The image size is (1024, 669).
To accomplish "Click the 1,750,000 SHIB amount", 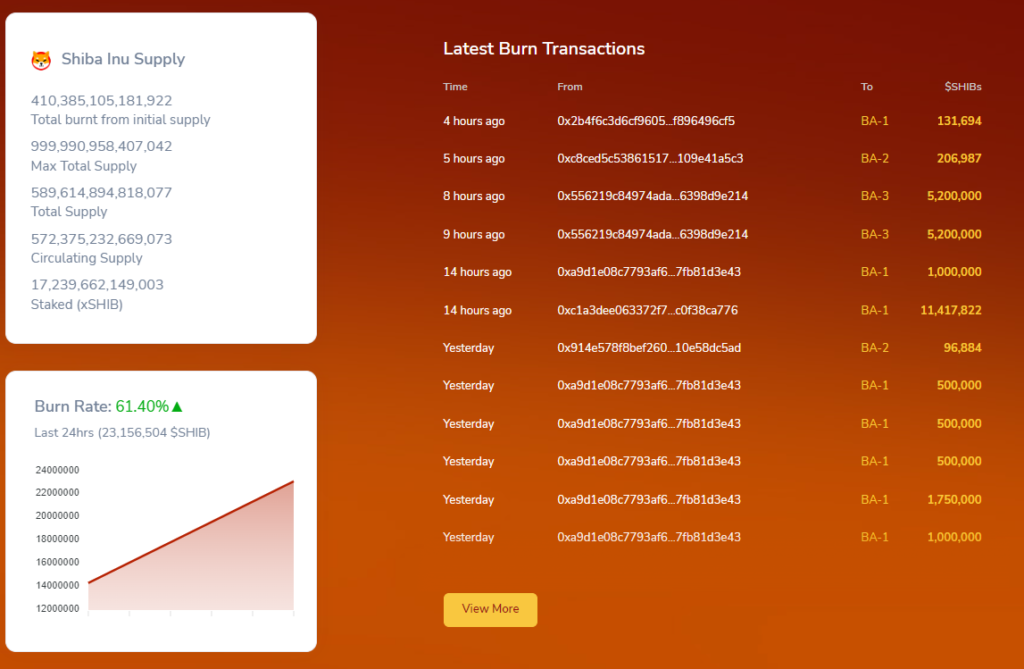I will click(x=954, y=500).
